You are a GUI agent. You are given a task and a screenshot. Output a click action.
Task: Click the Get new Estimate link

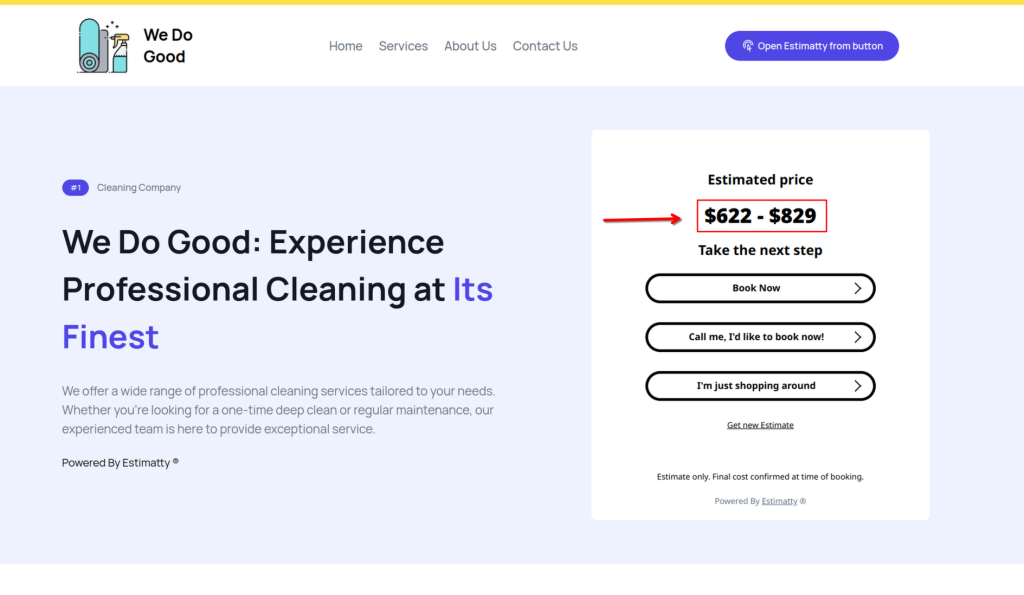(x=760, y=425)
